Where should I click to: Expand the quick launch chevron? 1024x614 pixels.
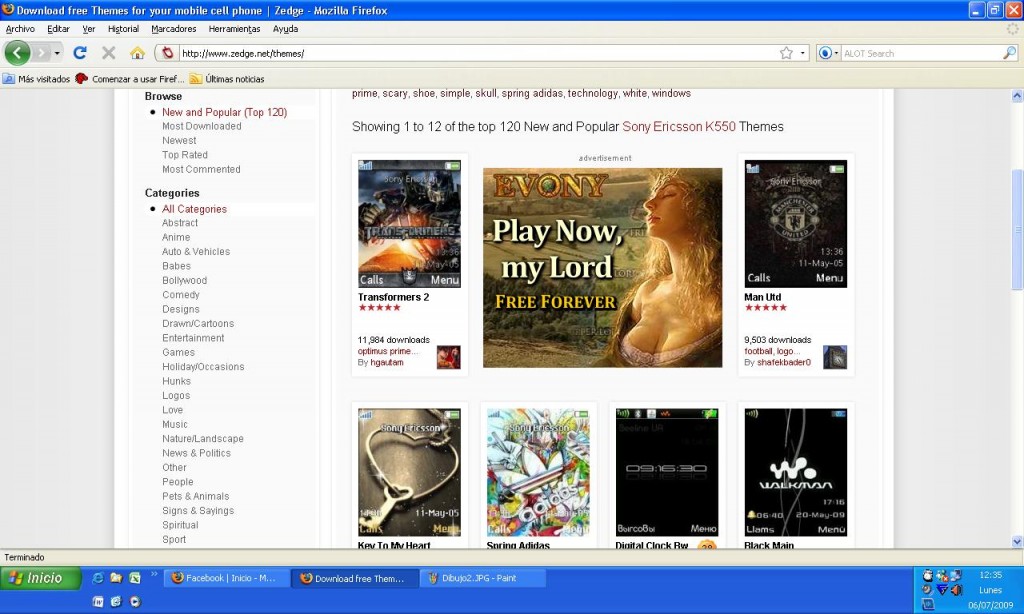tap(154, 574)
